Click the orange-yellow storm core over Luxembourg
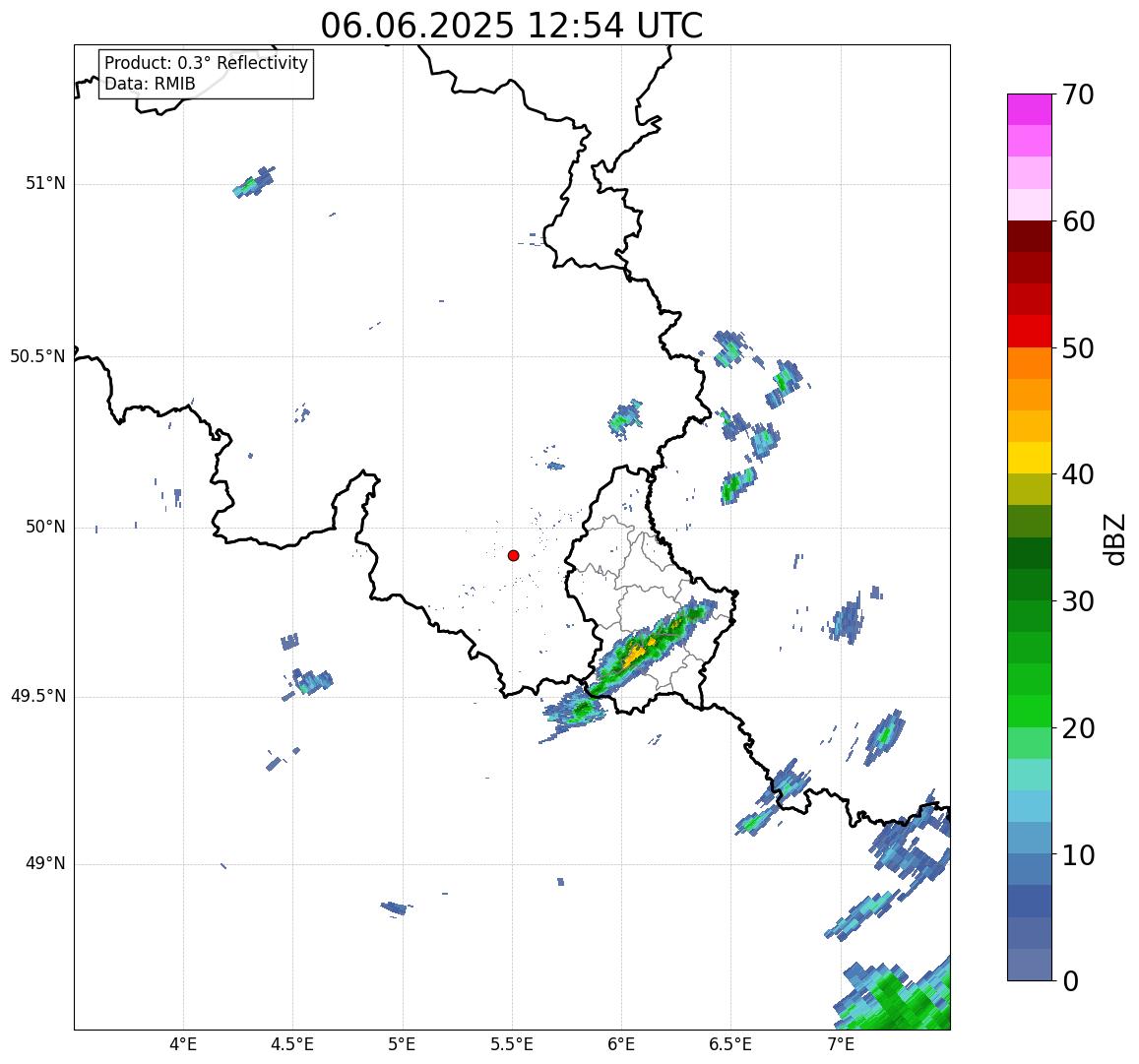 (x=635, y=655)
